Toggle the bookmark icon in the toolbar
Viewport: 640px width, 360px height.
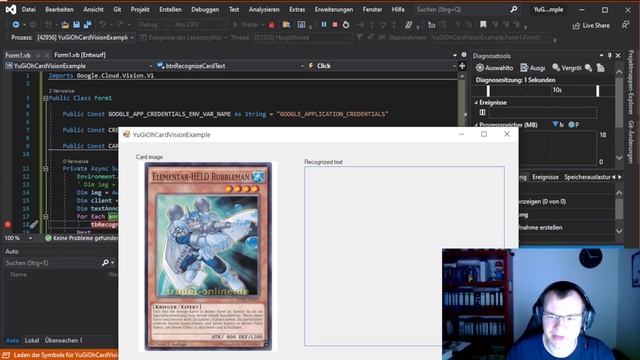483,24
